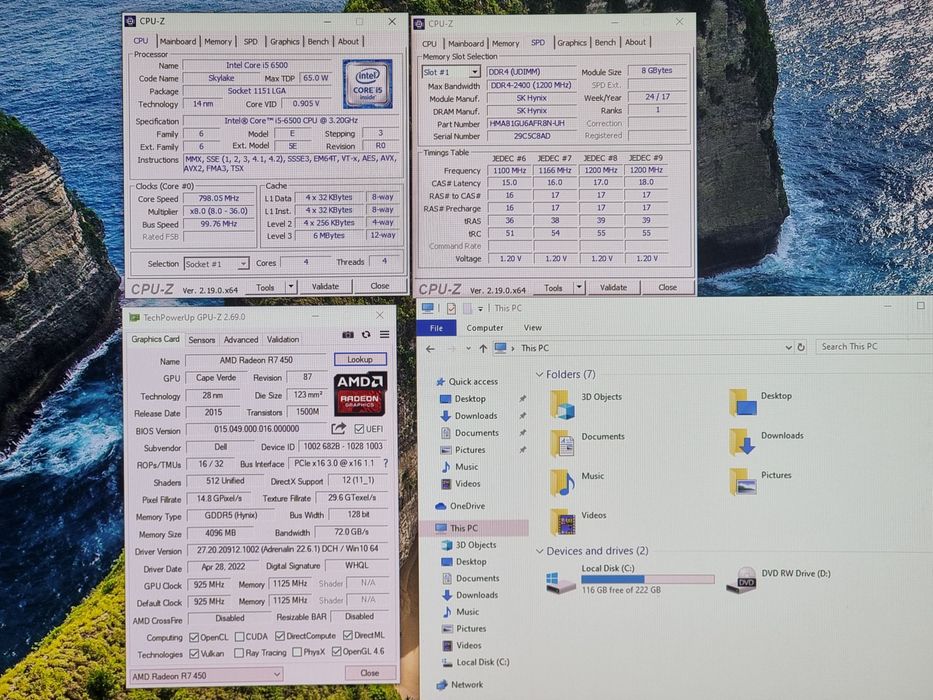The width and height of the screenshot is (933, 700).
Task: Toggle the CUDA checkbox
Action: (x=239, y=636)
